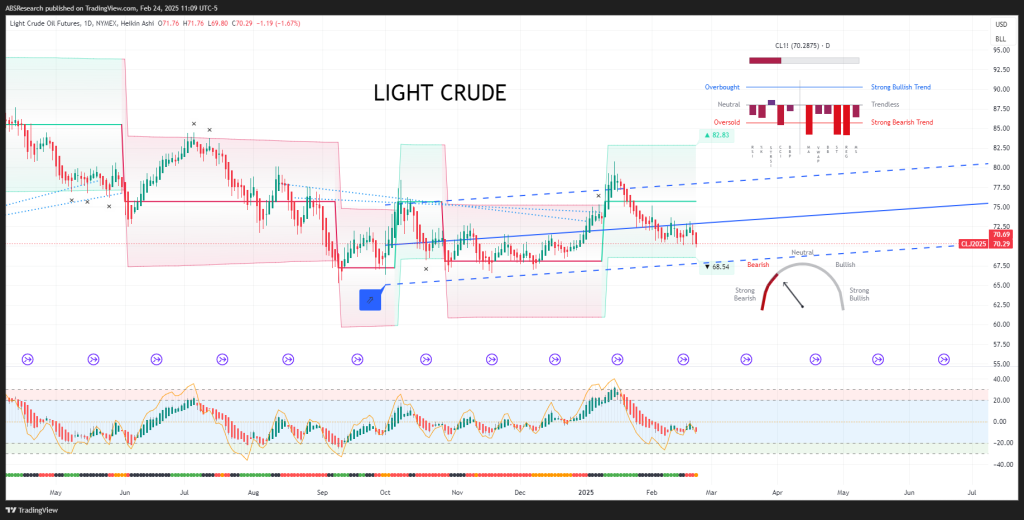Click the 80.00 price axis label
Screen dimensions: 1024x520
[x=1002, y=167]
